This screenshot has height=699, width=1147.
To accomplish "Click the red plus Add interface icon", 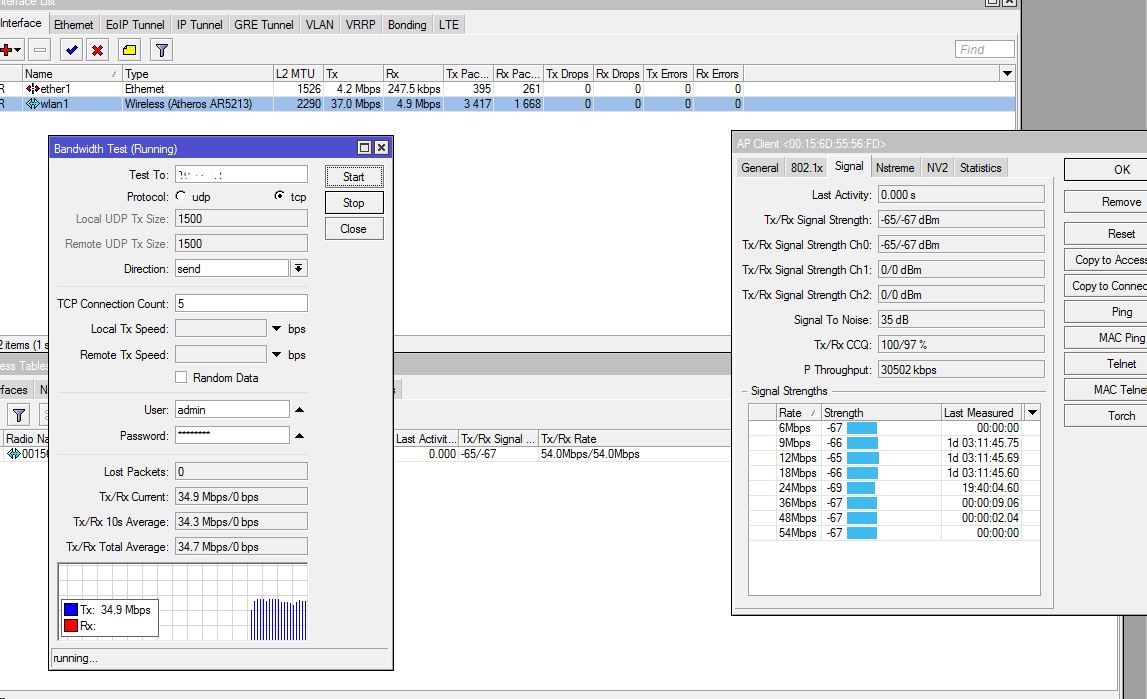I will click(7, 50).
